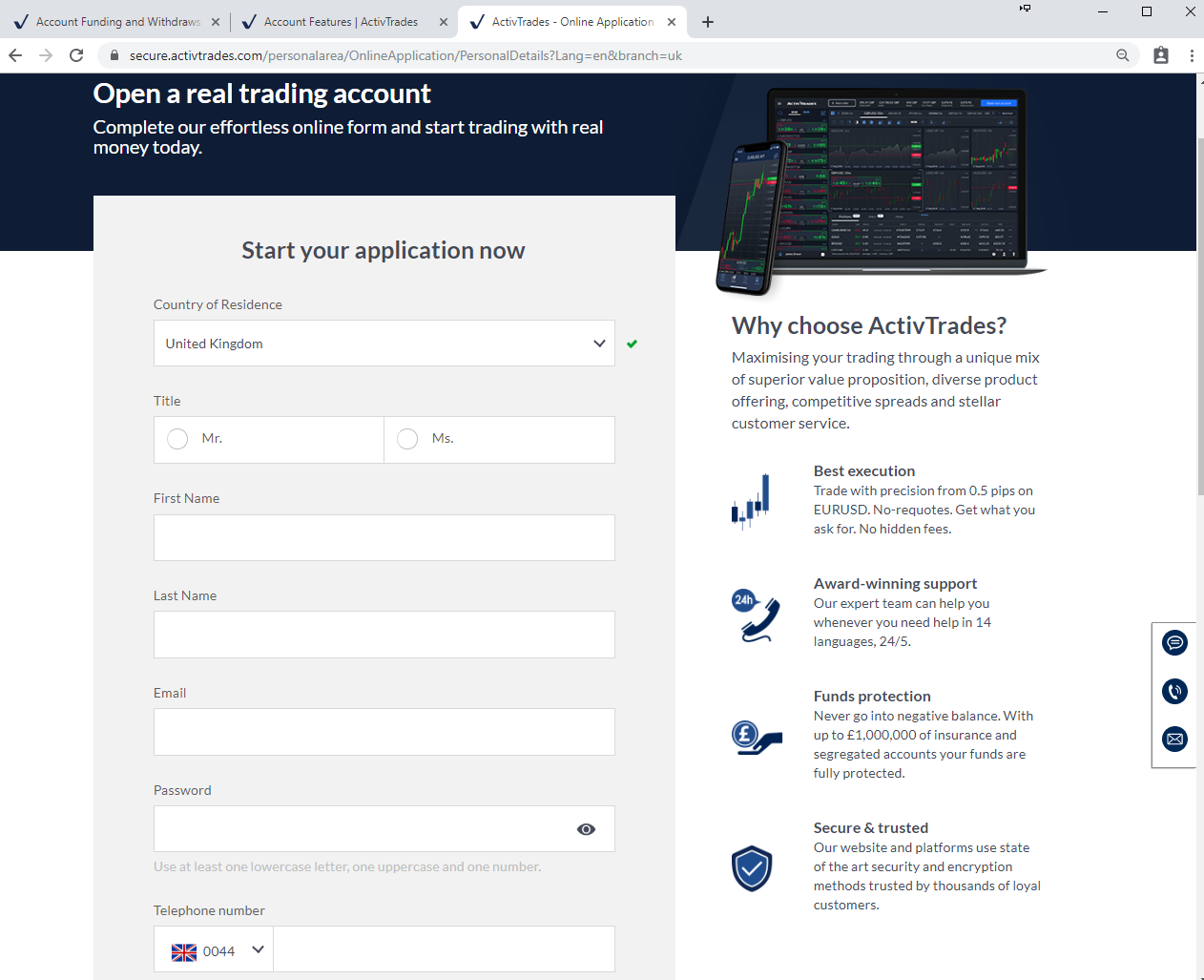Open the Chrome profile icon
1204x980 pixels.
[1161, 55]
